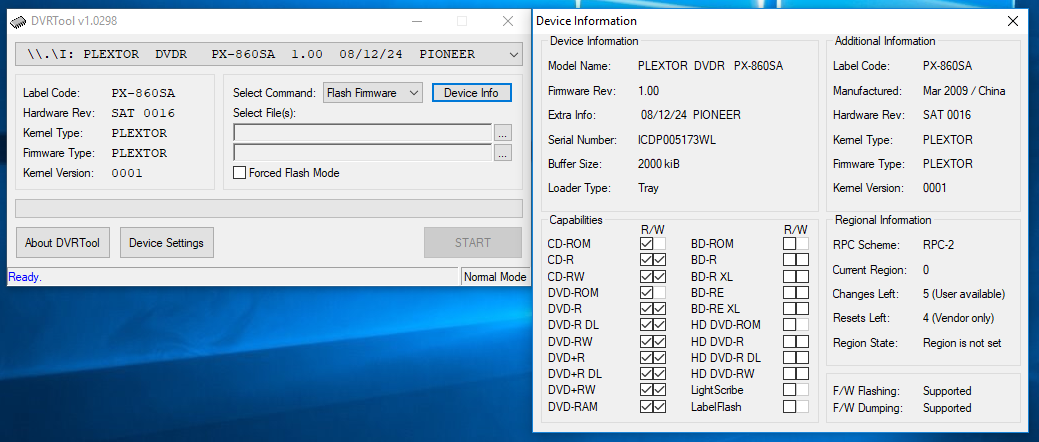Toggle the BD-ROM read checkbox
This screenshot has width=1039, height=442.
point(789,244)
